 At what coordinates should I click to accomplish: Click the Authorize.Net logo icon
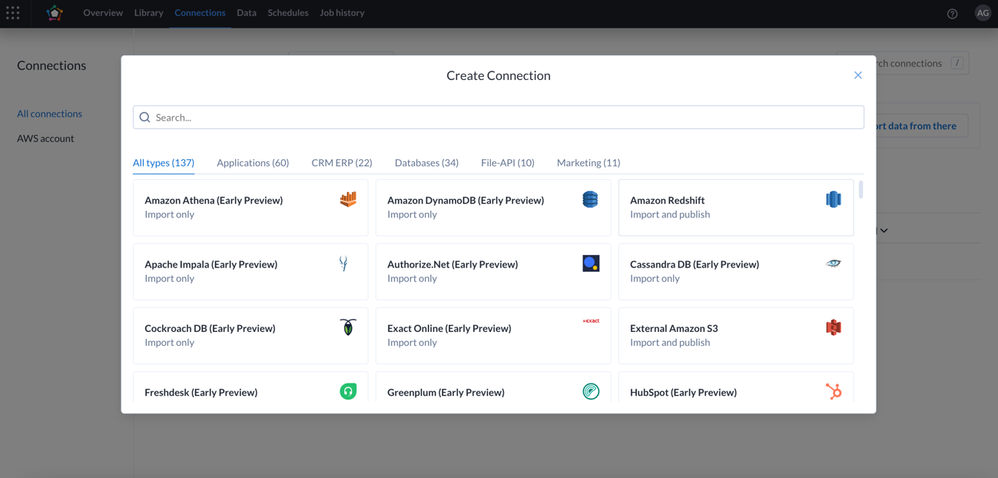pyautogui.click(x=591, y=264)
